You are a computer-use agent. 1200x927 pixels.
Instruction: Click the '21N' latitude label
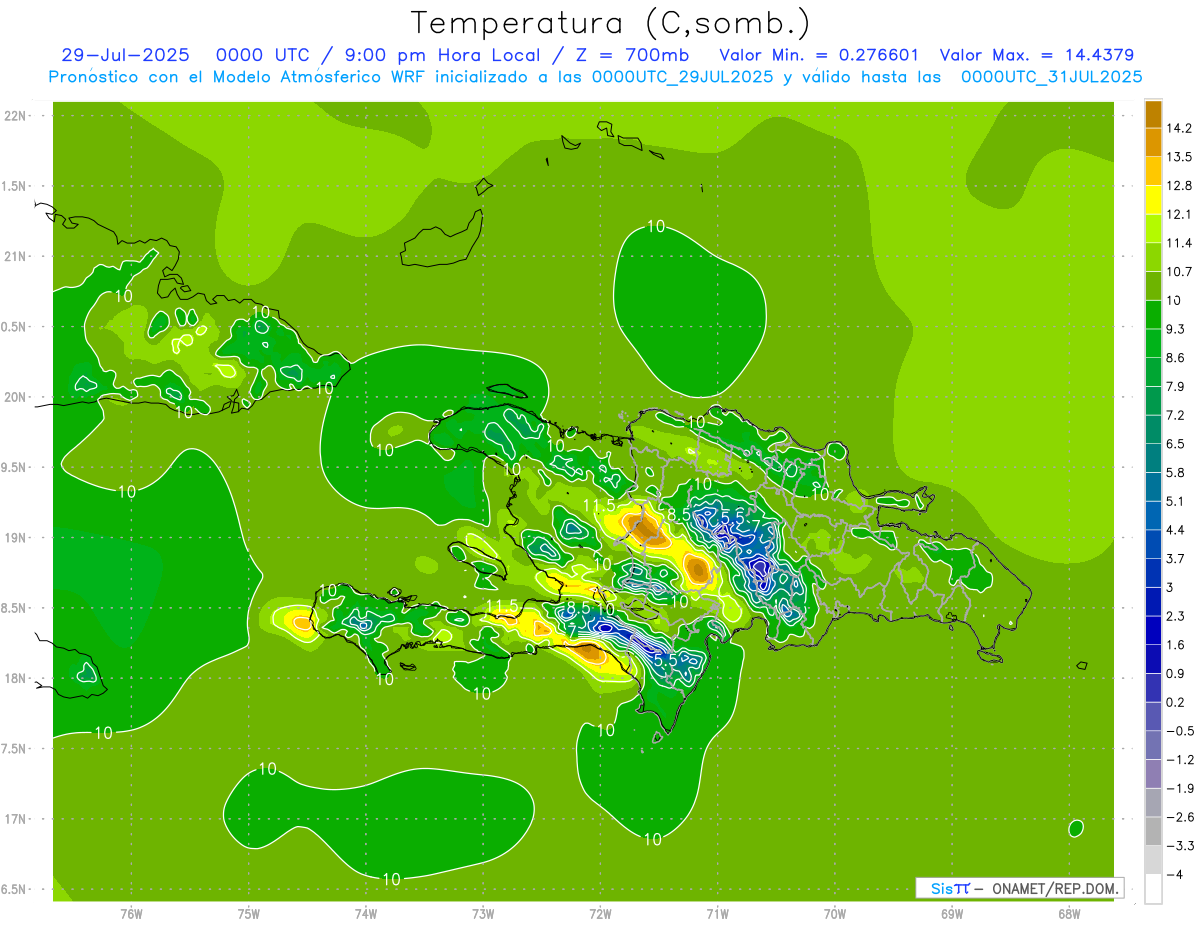coord(15,256)
